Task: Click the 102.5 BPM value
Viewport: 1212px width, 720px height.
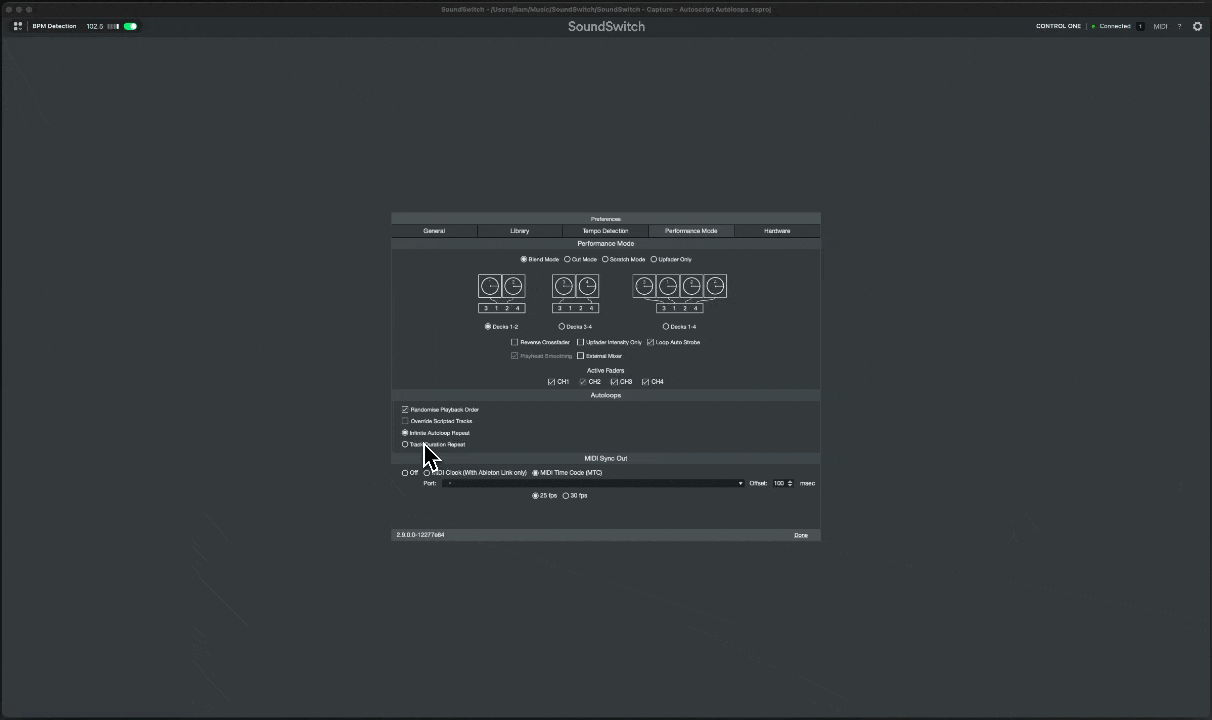Action: pyautogui.click(x=94, y=26)
